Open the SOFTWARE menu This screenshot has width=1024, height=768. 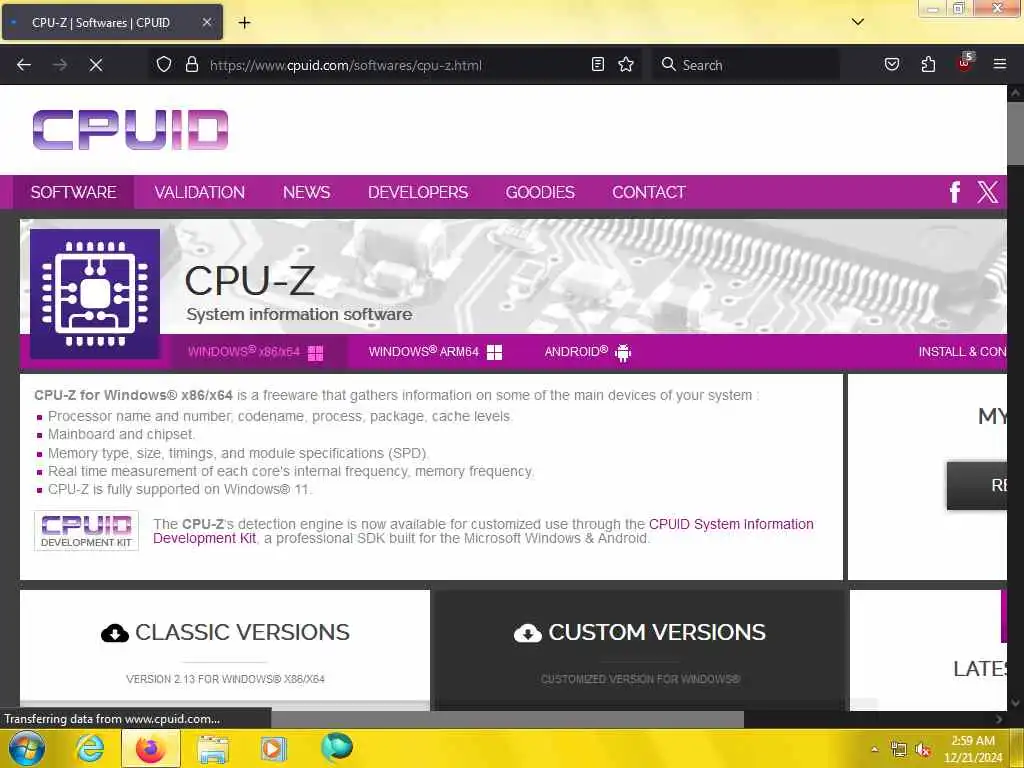(73, 192)
